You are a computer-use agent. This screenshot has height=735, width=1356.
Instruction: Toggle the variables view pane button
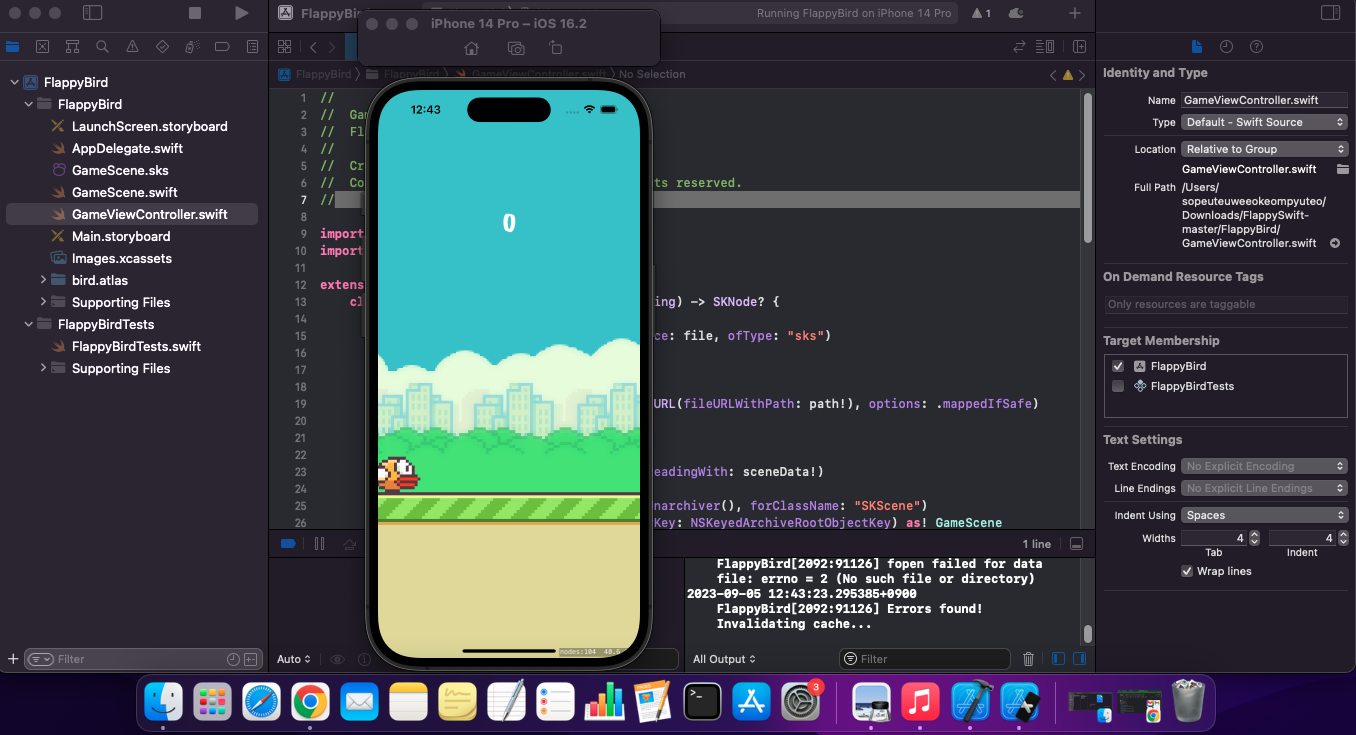point(1059,659)
